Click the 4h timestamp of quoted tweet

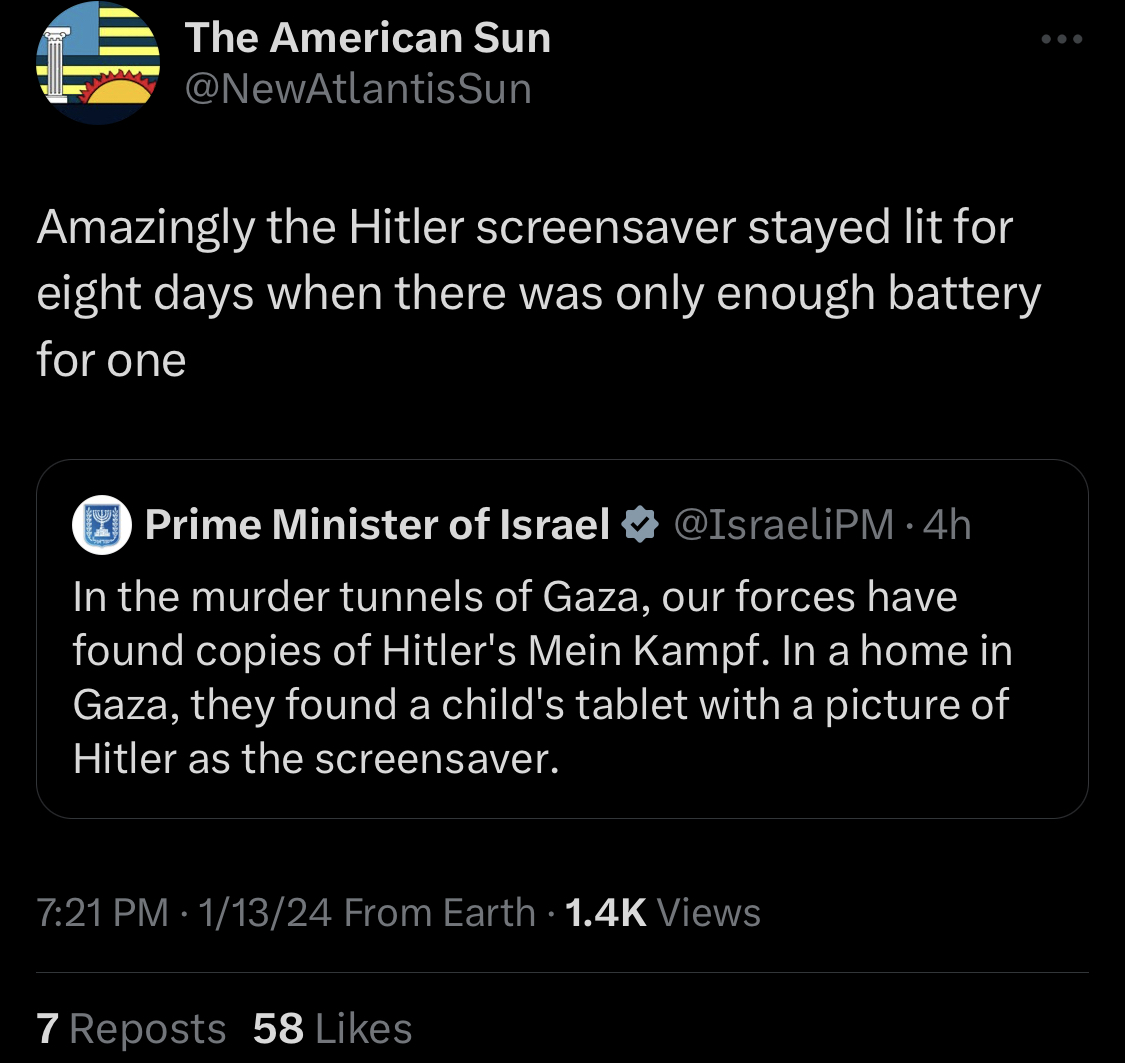tap(947, 524)
